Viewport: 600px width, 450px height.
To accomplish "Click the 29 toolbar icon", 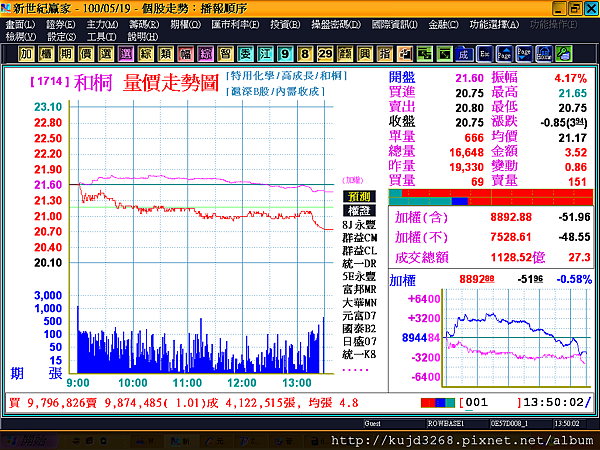I will (x=325, y=54).
